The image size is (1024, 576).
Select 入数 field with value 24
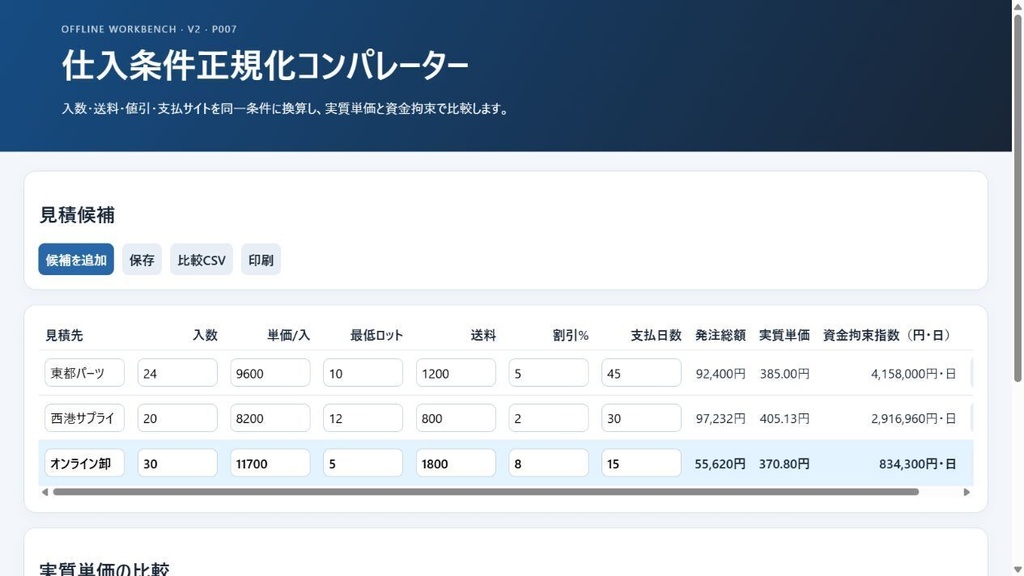pos(177,373)
